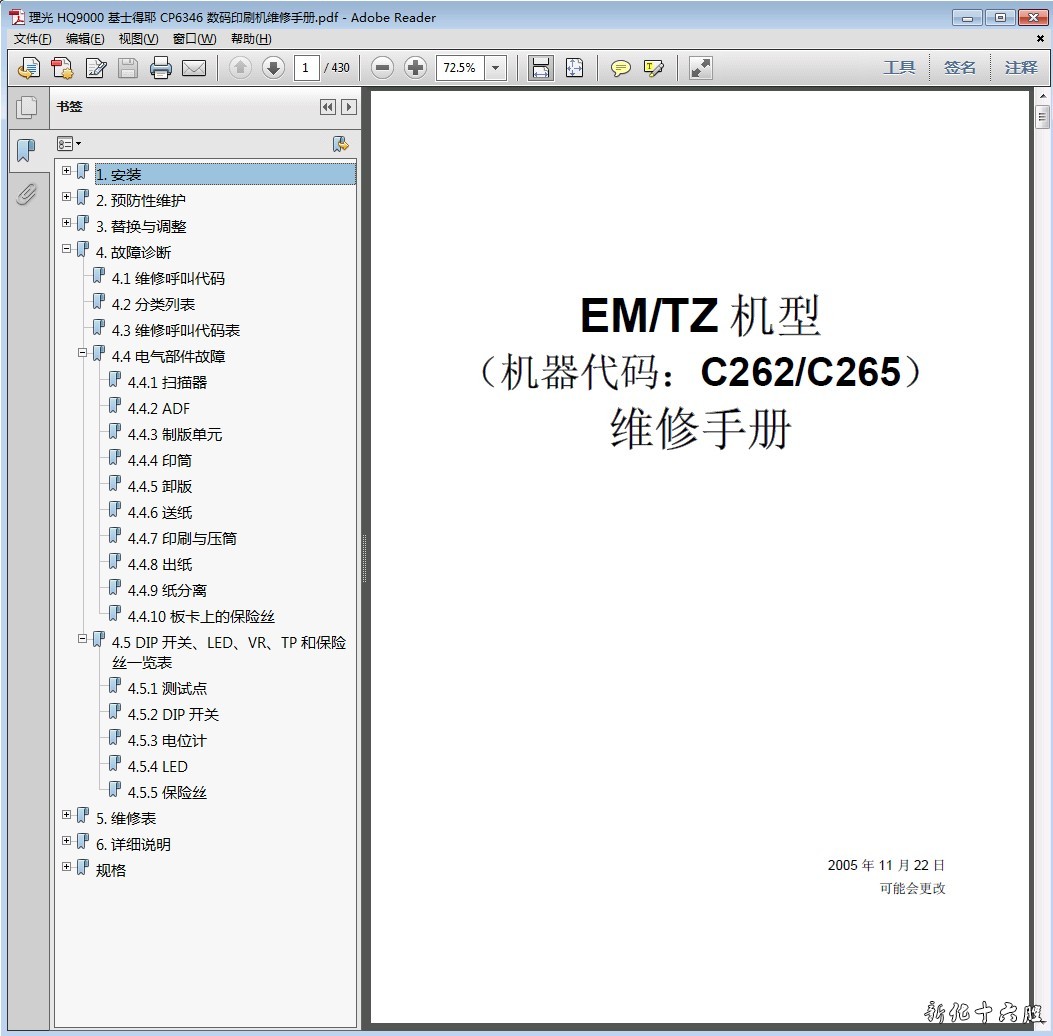Show the page thumbnails panel
Viewport: 1053px width, 1036px height.
[26, 107]
